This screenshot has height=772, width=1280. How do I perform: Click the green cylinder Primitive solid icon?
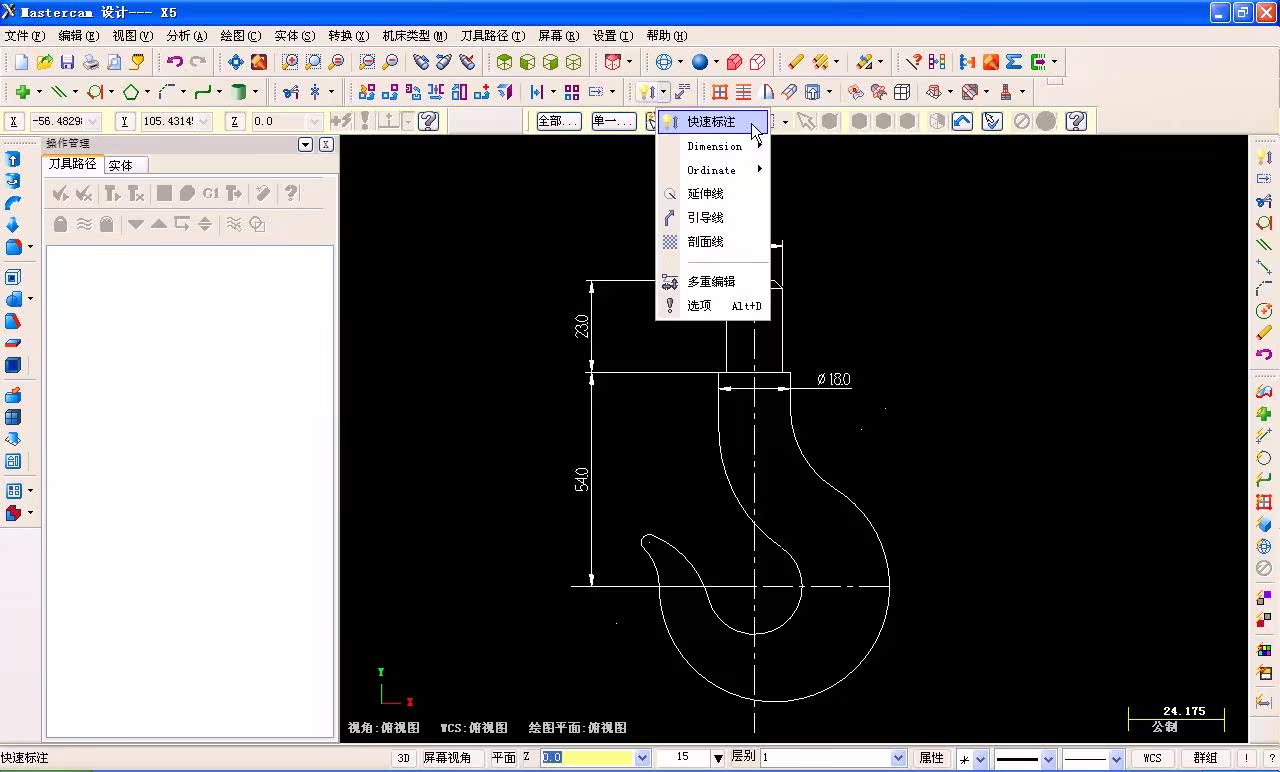pos(239,92)
